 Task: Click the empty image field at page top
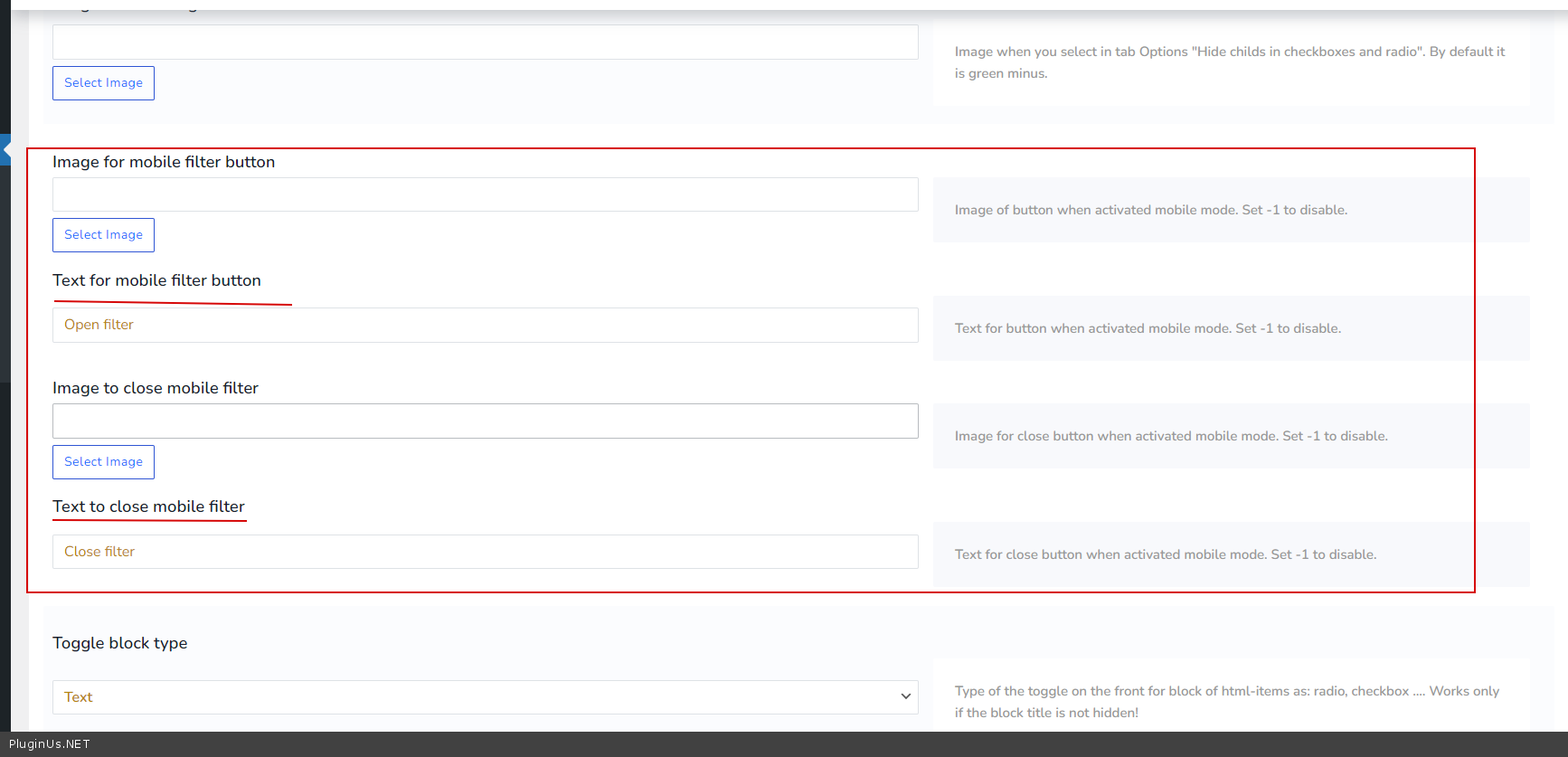(x=485, y=43)
